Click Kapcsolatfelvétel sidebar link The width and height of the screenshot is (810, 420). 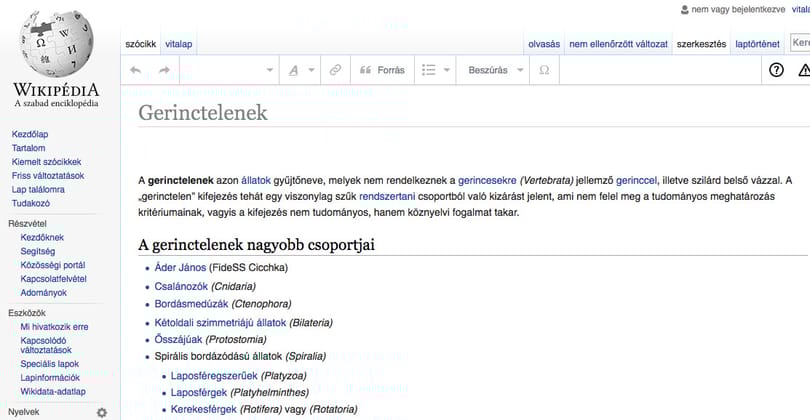(54, 279)
